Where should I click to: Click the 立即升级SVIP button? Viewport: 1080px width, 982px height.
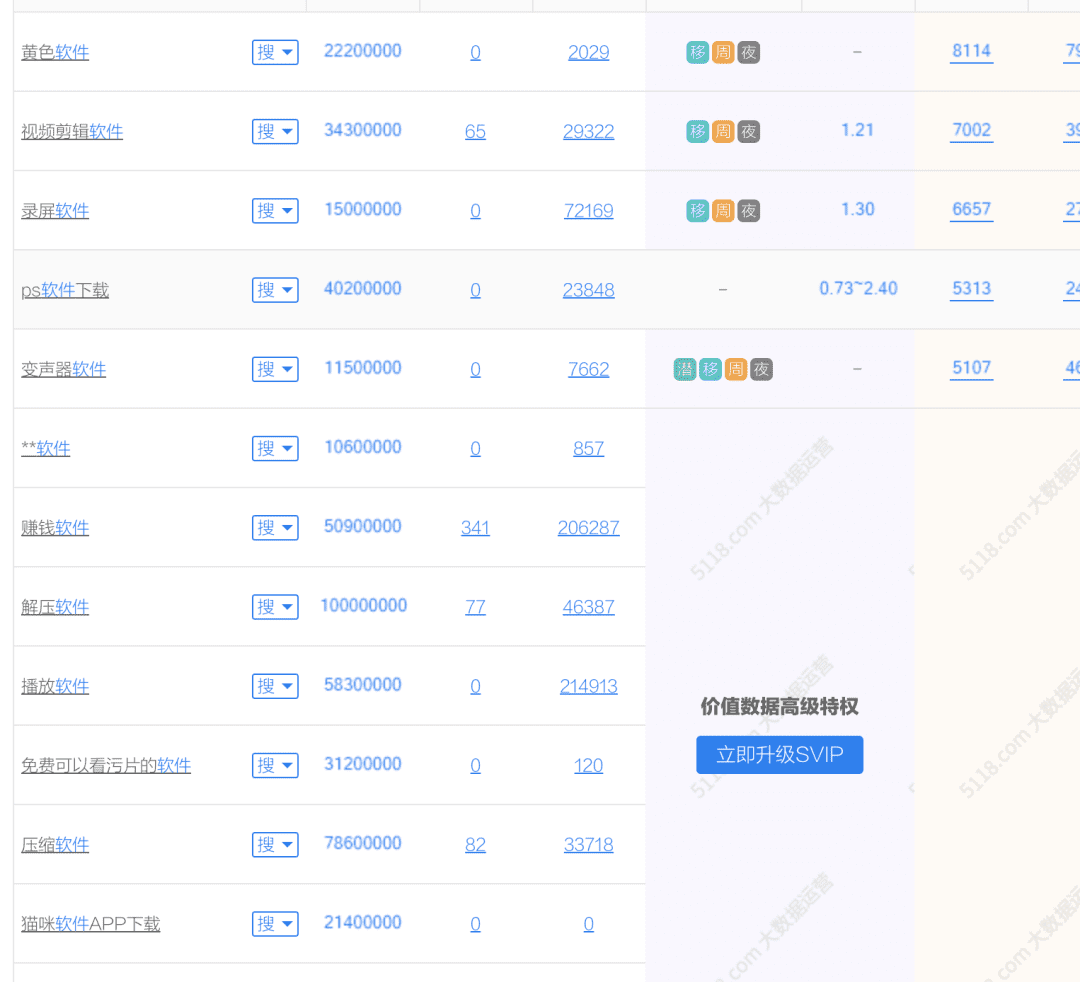click(780, 755)
